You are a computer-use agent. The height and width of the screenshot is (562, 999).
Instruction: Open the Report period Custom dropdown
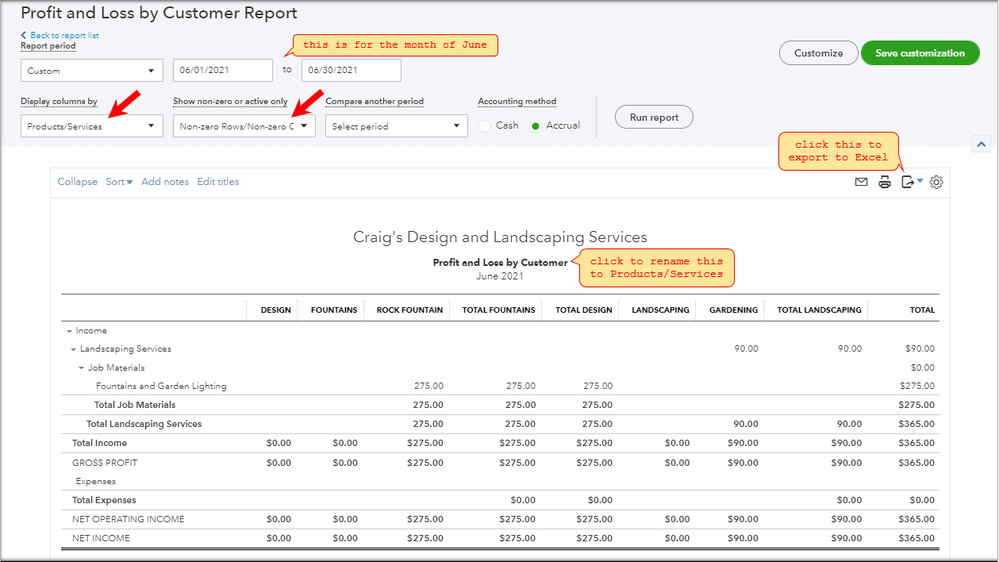click(92, 70)
